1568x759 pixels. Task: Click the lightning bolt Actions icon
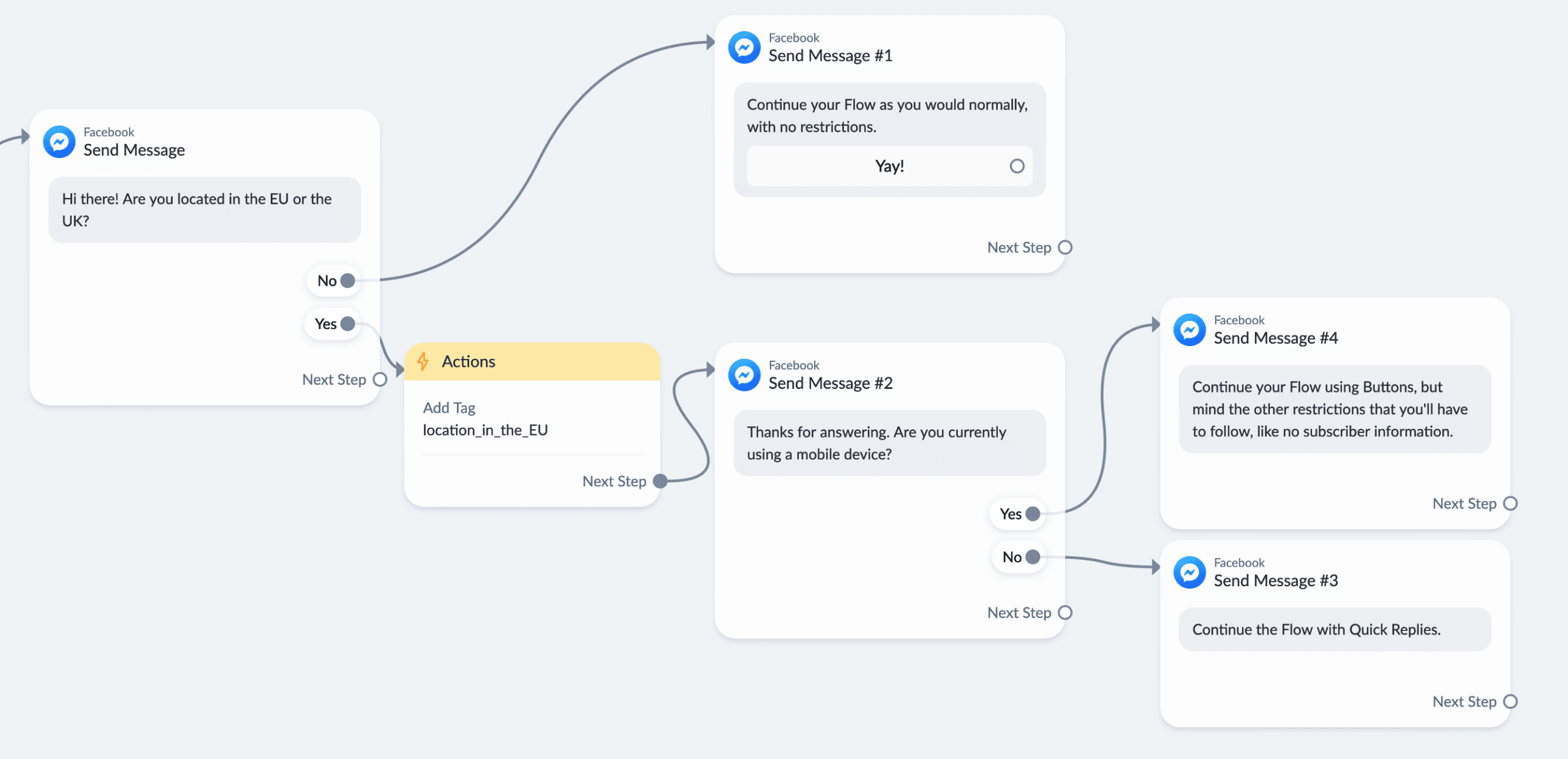point(423,361)
